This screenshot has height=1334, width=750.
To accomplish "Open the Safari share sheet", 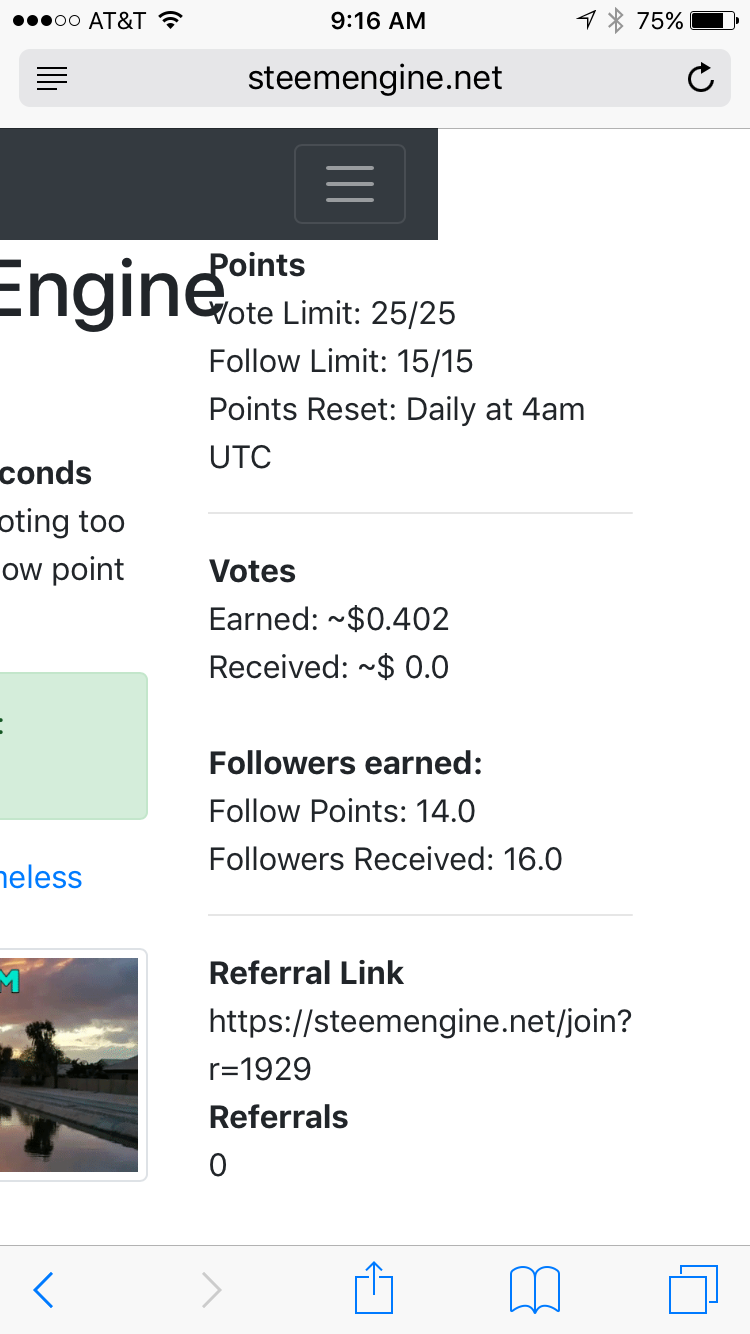I will coord(374,1288).
